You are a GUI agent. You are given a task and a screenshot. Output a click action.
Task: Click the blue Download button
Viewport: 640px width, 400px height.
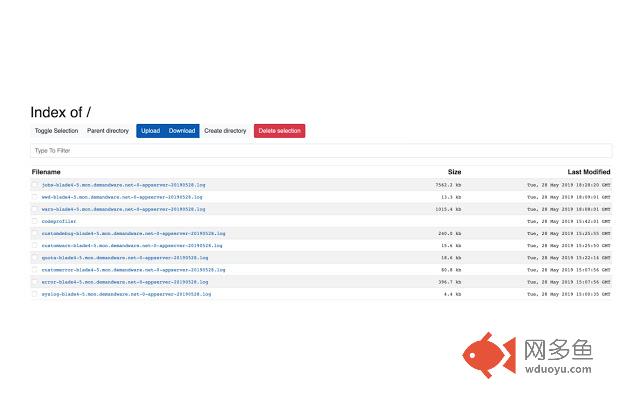click(182, 131)
